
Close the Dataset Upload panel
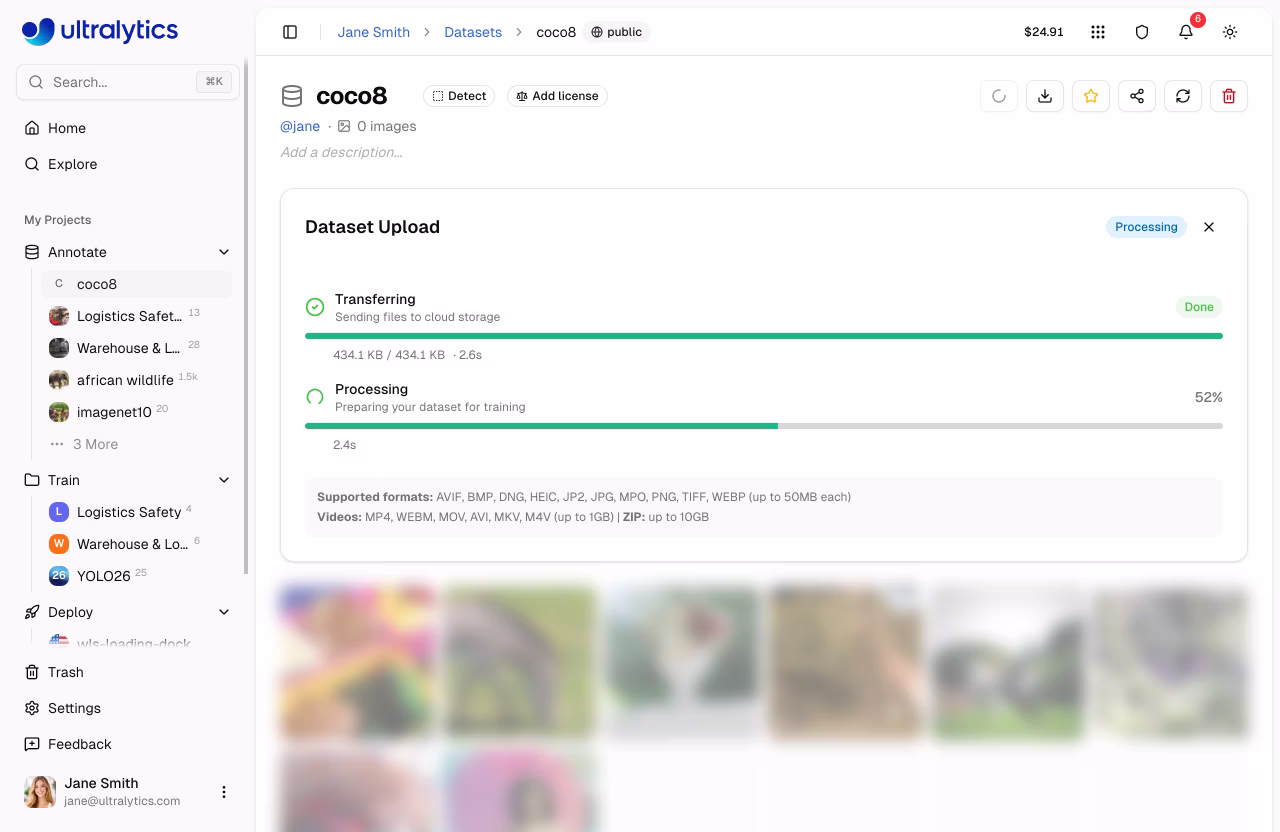tap(1209, 227)
